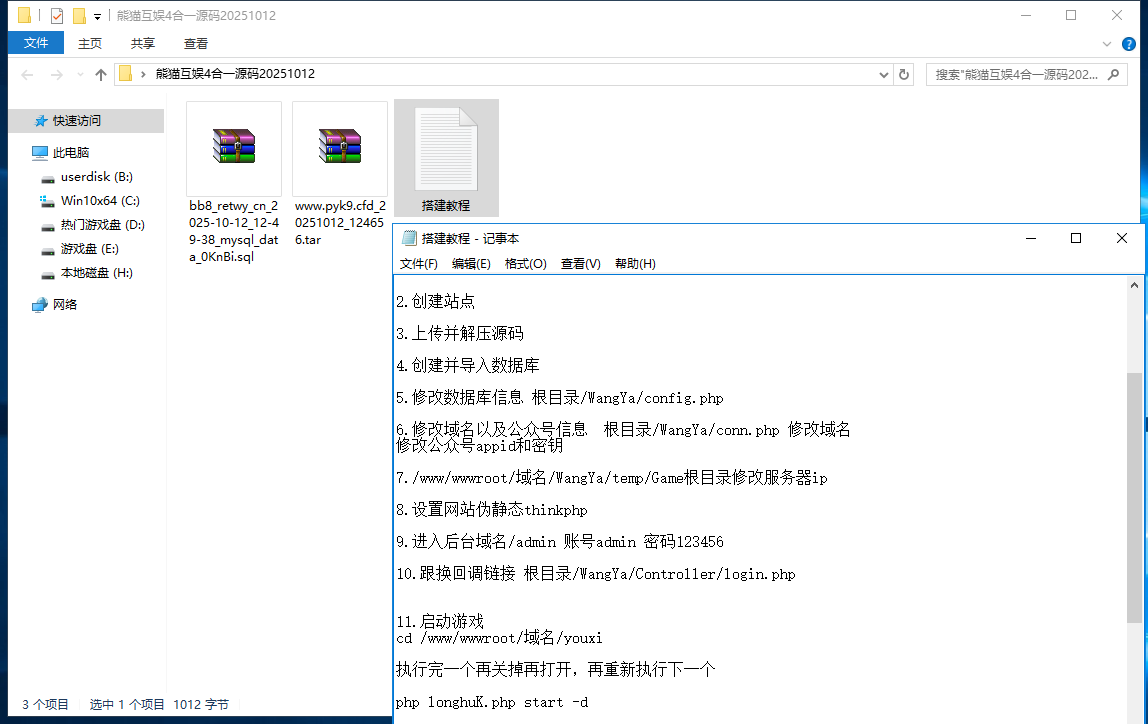Image resolution: width=1148 pixels, height=724 pixels.
Task: Click the New Folder icon in title bar
Action: coord(79,16)
